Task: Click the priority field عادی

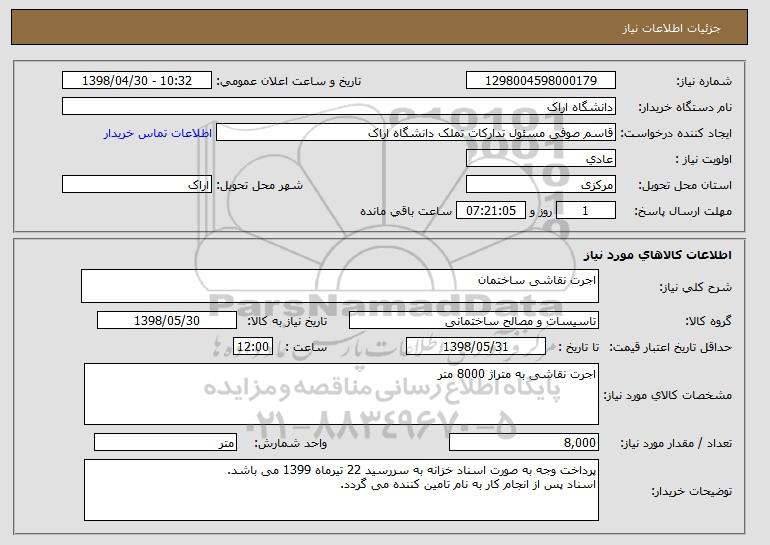Action: coord(541,159)
